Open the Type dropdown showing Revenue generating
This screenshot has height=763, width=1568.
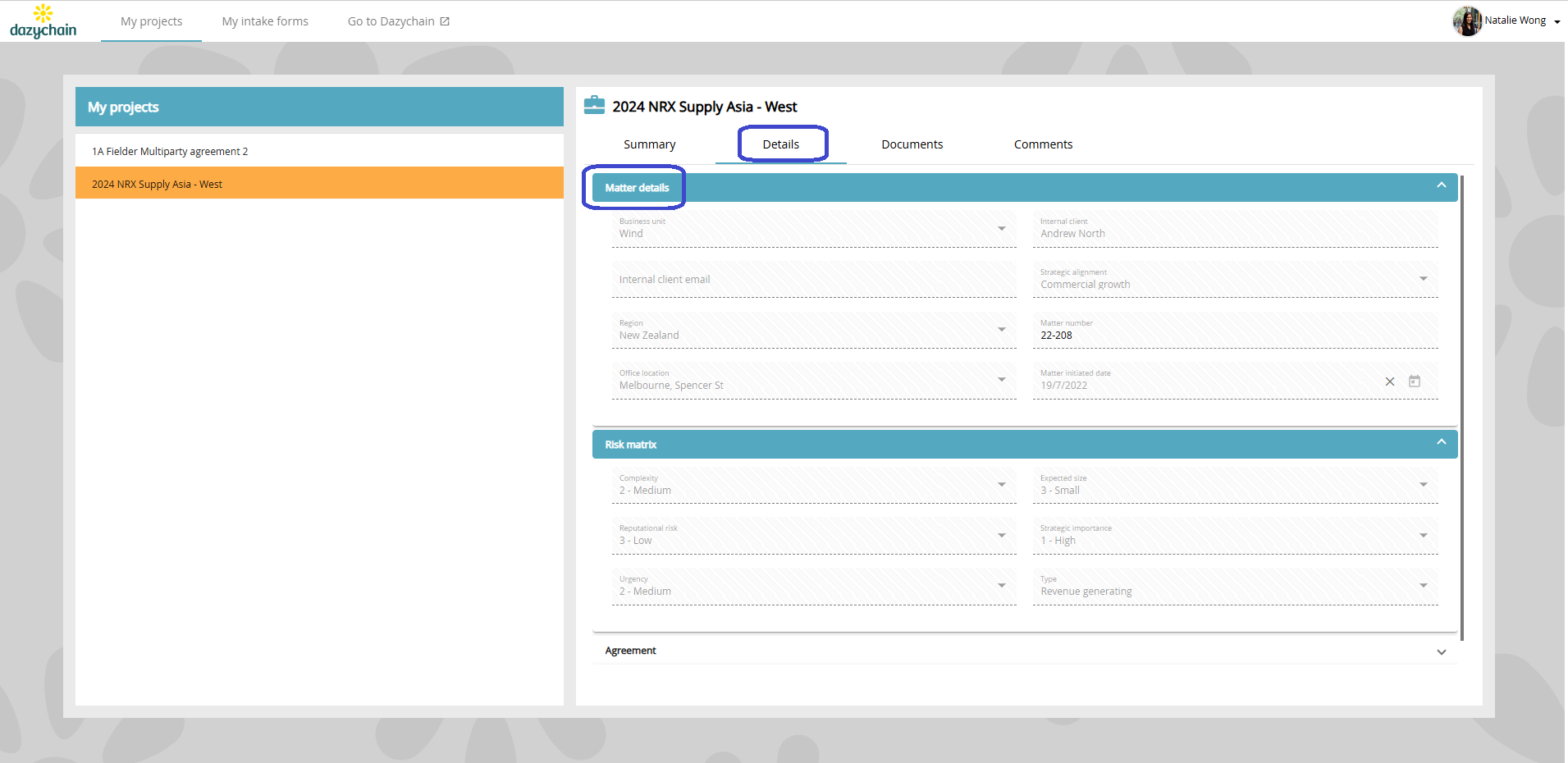pos(1235,587)
